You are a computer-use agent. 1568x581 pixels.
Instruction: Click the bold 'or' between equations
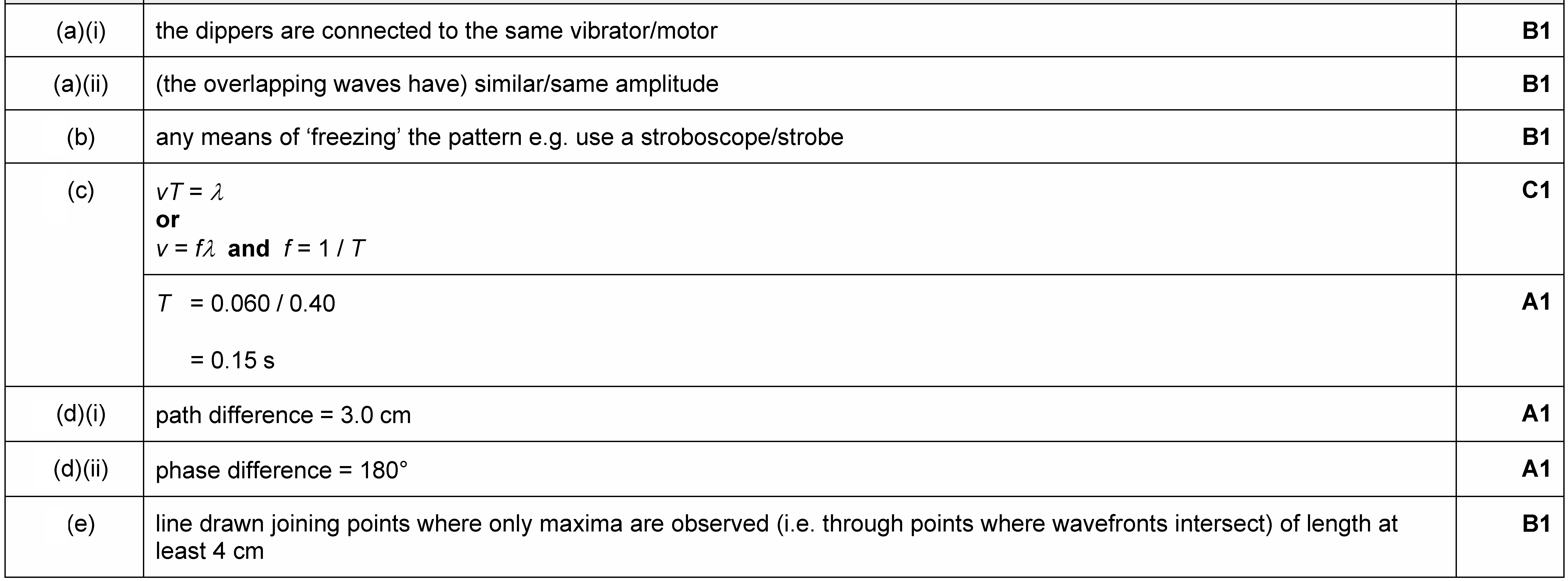coord(167,220)
